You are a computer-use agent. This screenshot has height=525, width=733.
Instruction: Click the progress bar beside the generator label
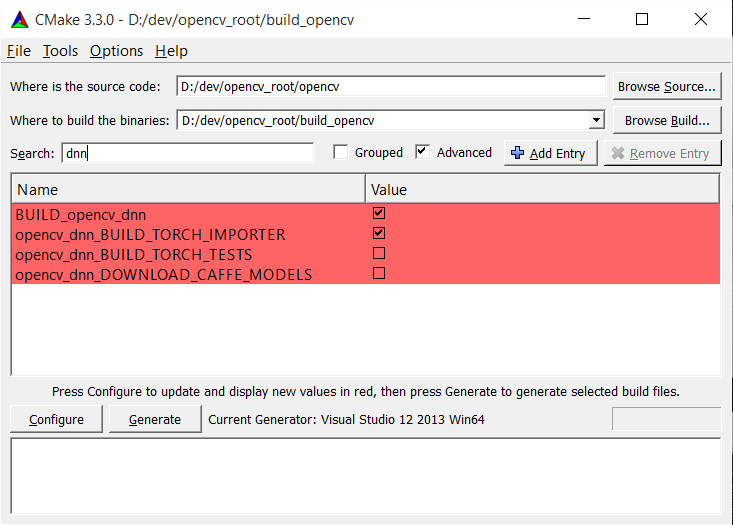point(666,418)
